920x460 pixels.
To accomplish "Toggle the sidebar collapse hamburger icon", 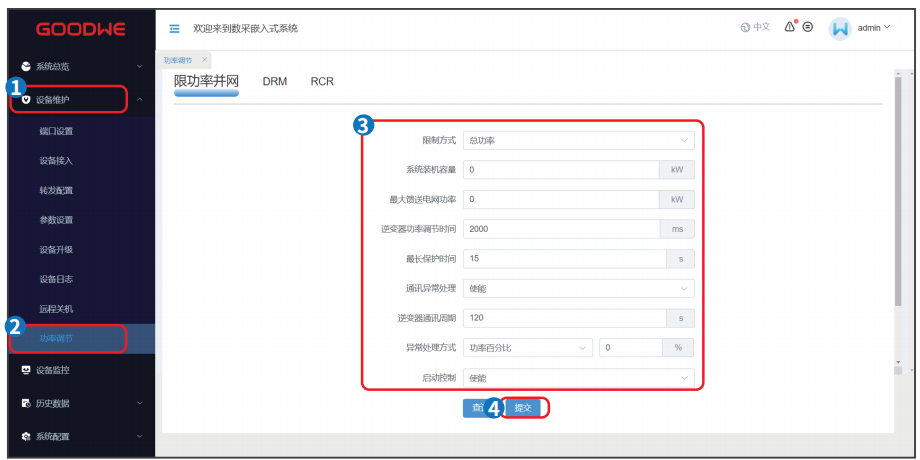I will (x=174, y=28).
